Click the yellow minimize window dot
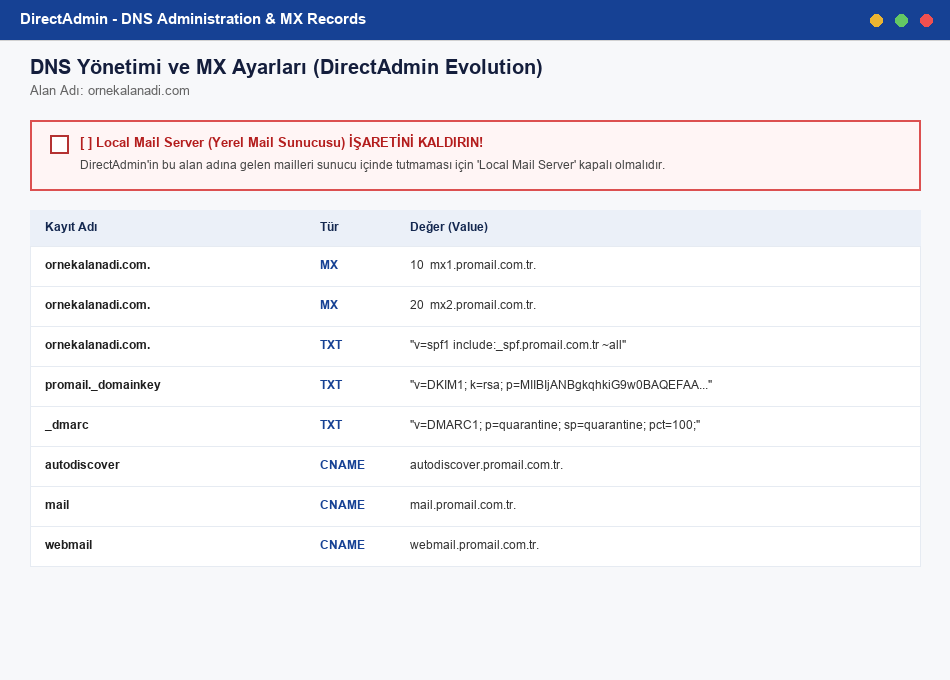This screenshot has width=950, height=680. [x=876, y=21]
